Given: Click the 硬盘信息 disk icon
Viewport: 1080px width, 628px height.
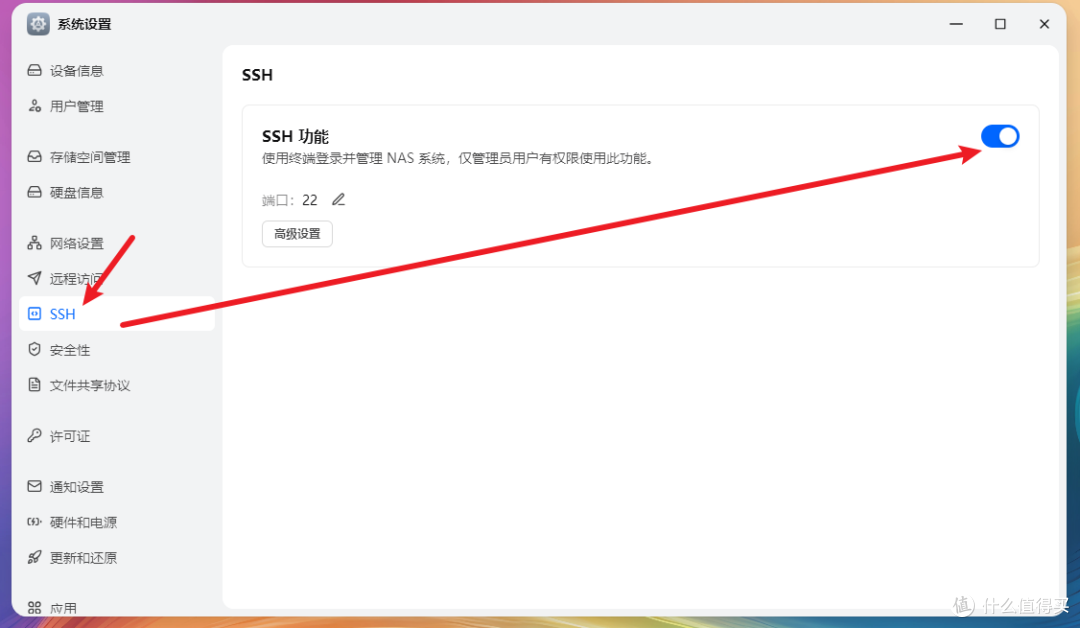Looking at the screenshot, I should 34,192.
